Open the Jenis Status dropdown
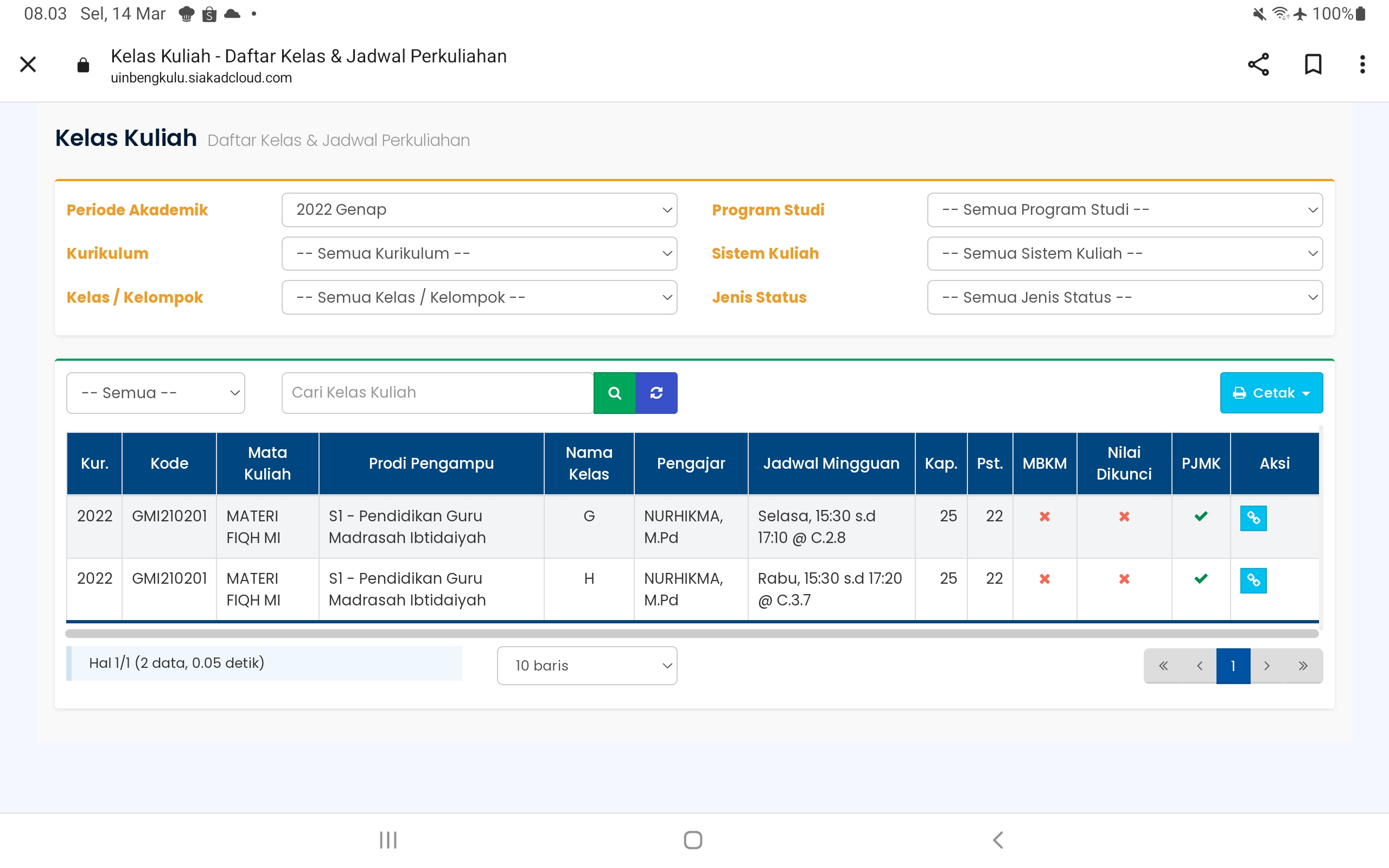1389x868 pixels. [x=1124, y=297]
